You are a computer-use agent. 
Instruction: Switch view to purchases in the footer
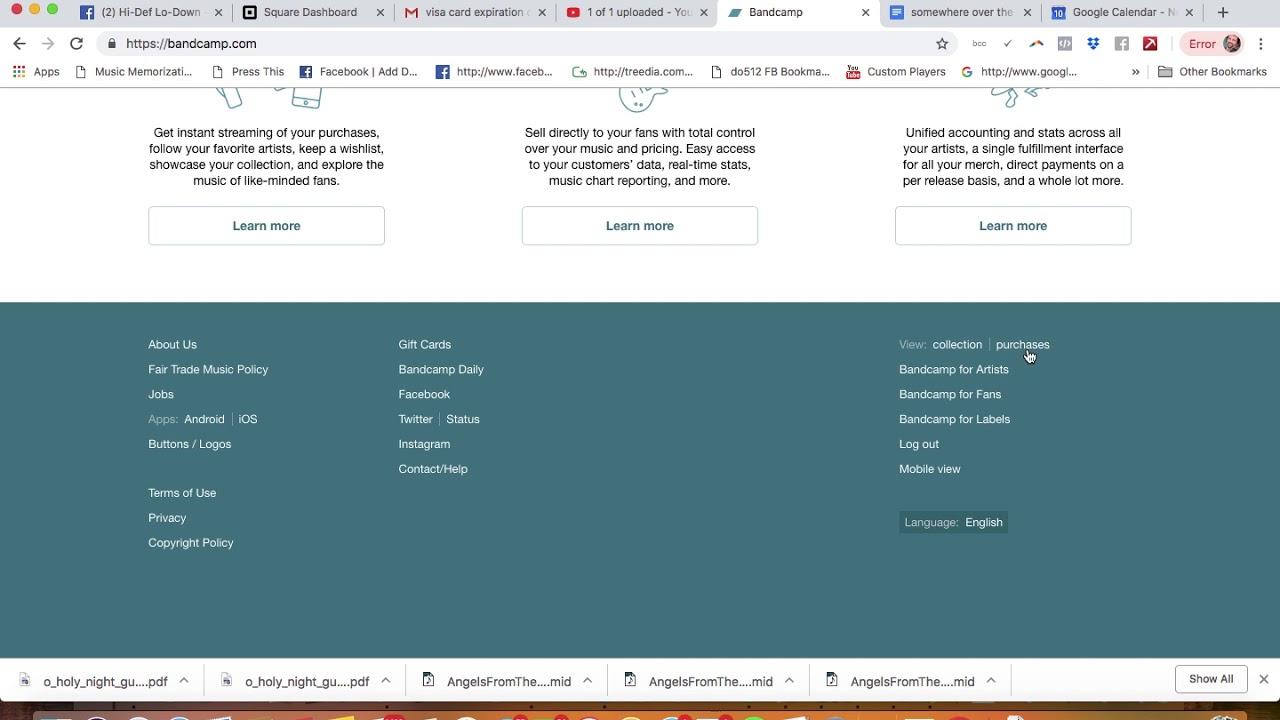[x=1022, y=344]
